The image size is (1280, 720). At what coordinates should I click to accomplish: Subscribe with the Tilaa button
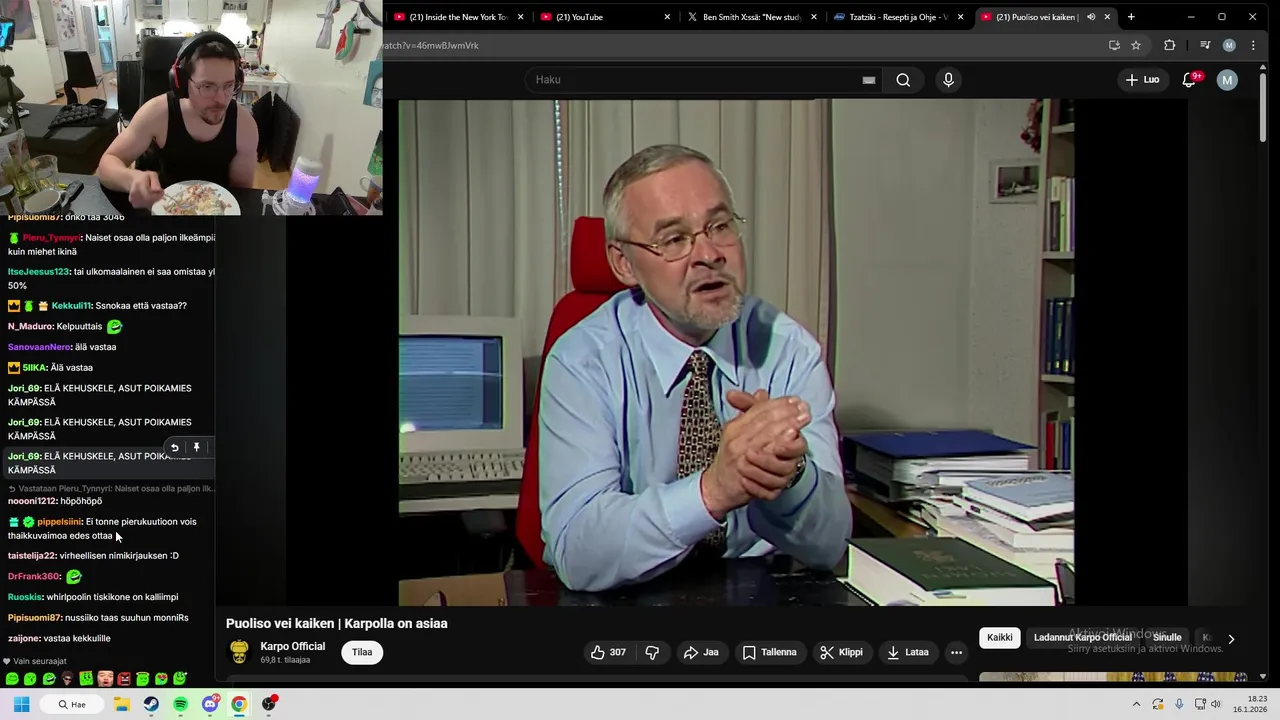coord(362,652)
